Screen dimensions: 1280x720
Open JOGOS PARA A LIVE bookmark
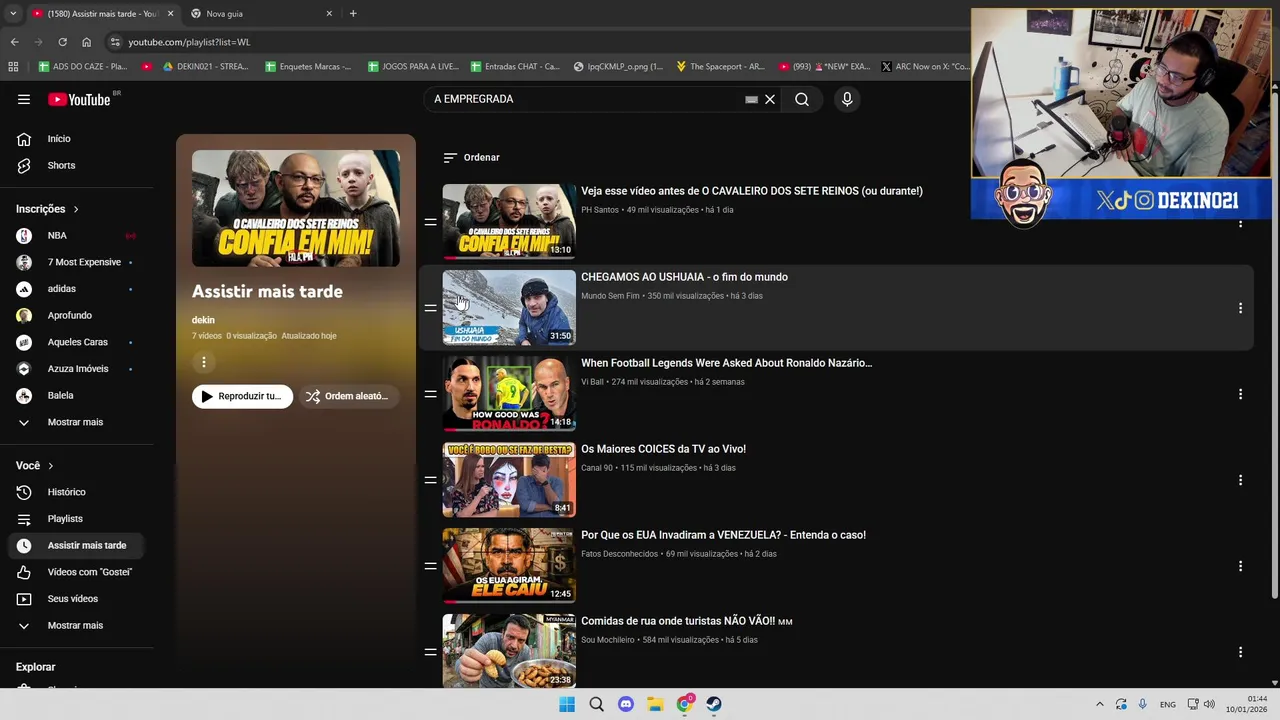tap(413, 67)
